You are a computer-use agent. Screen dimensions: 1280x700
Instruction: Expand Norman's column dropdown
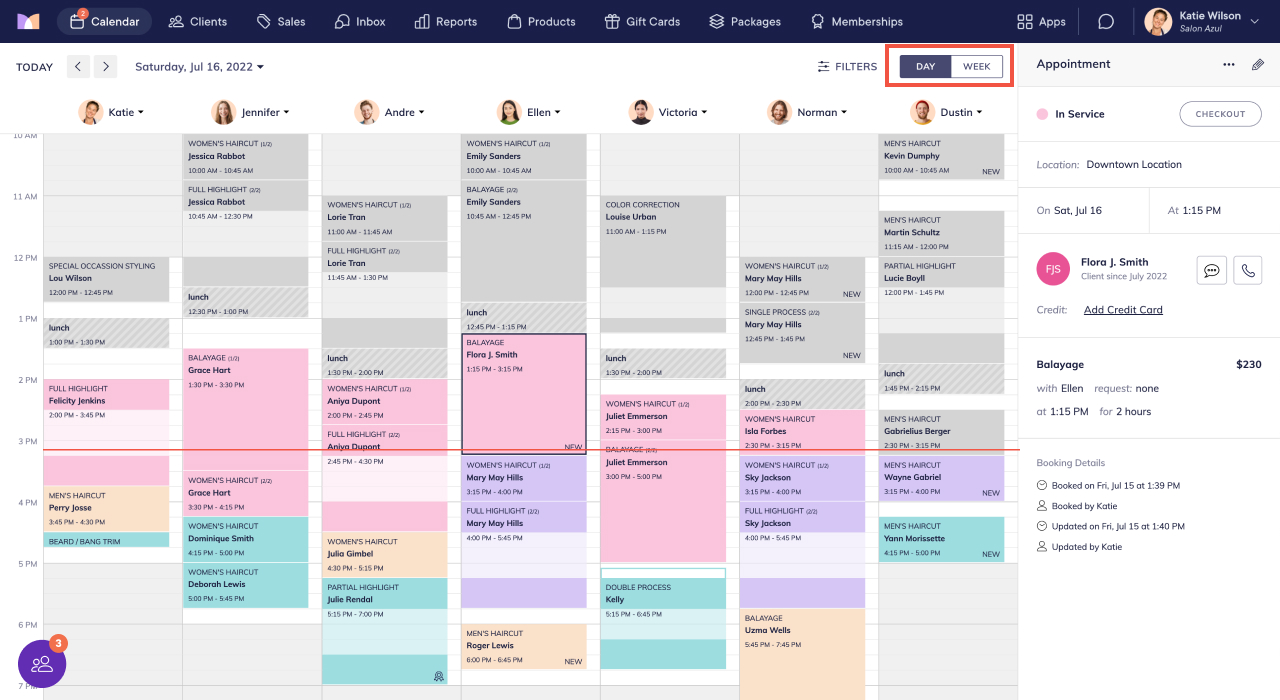[844, 113]
